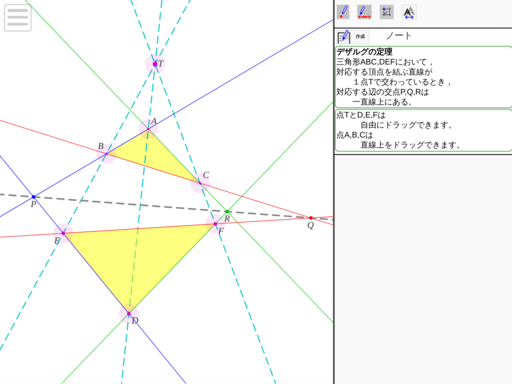The image size is (512, 384).
Task: Select the note about dragging points
Action: click(x=423, y=130)
